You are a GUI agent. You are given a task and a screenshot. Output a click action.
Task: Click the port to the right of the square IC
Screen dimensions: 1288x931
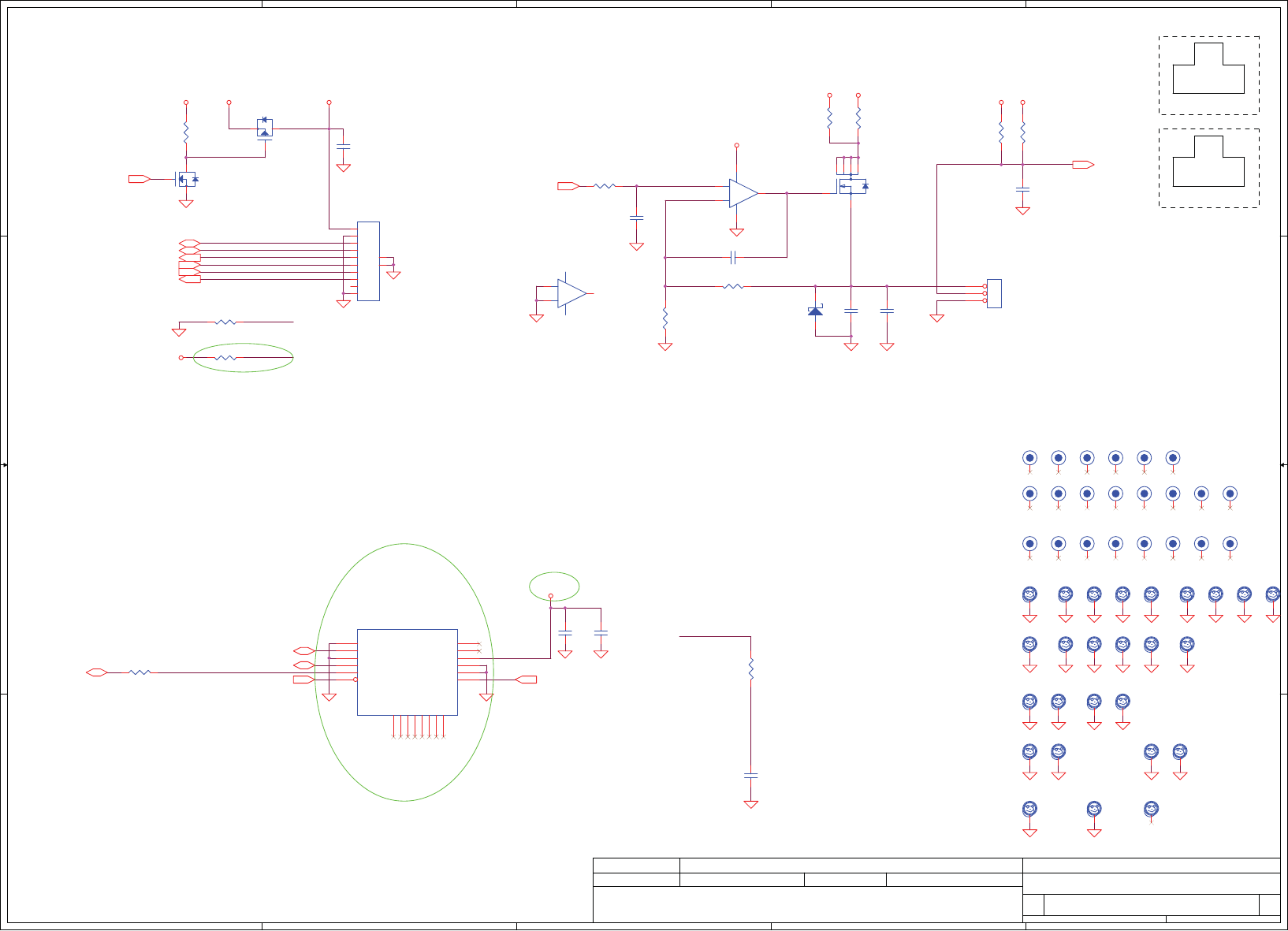coord(526,680)
